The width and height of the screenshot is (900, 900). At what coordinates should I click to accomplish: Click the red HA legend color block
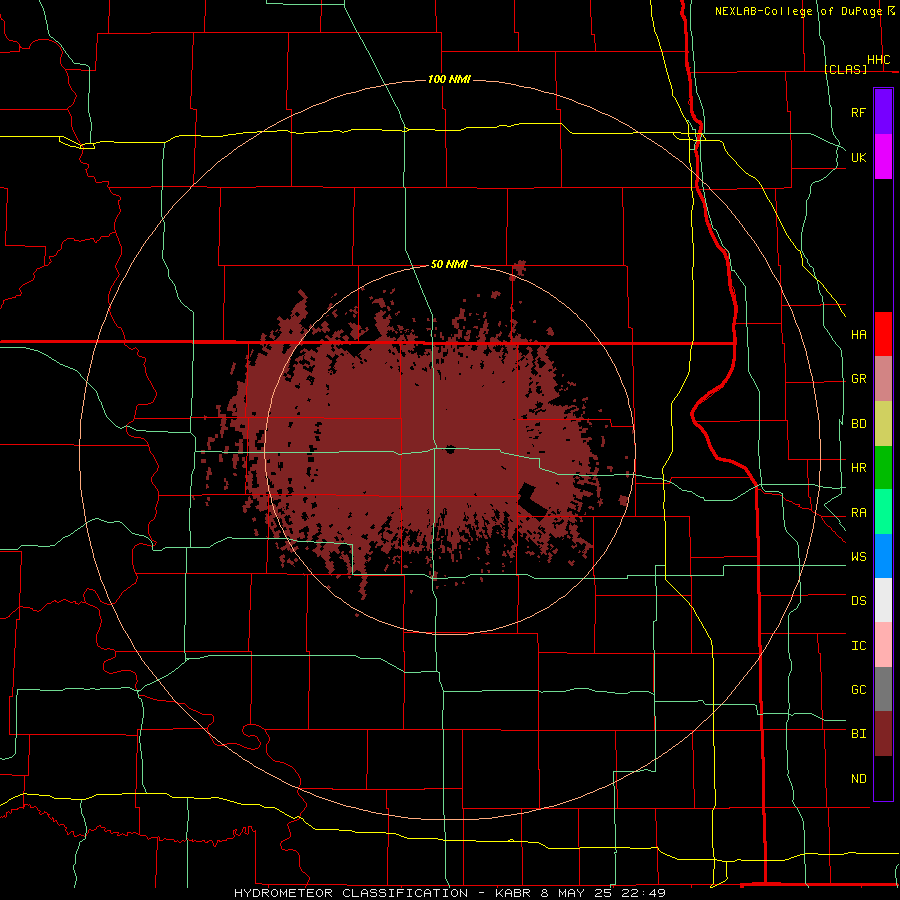pos(883,334)
